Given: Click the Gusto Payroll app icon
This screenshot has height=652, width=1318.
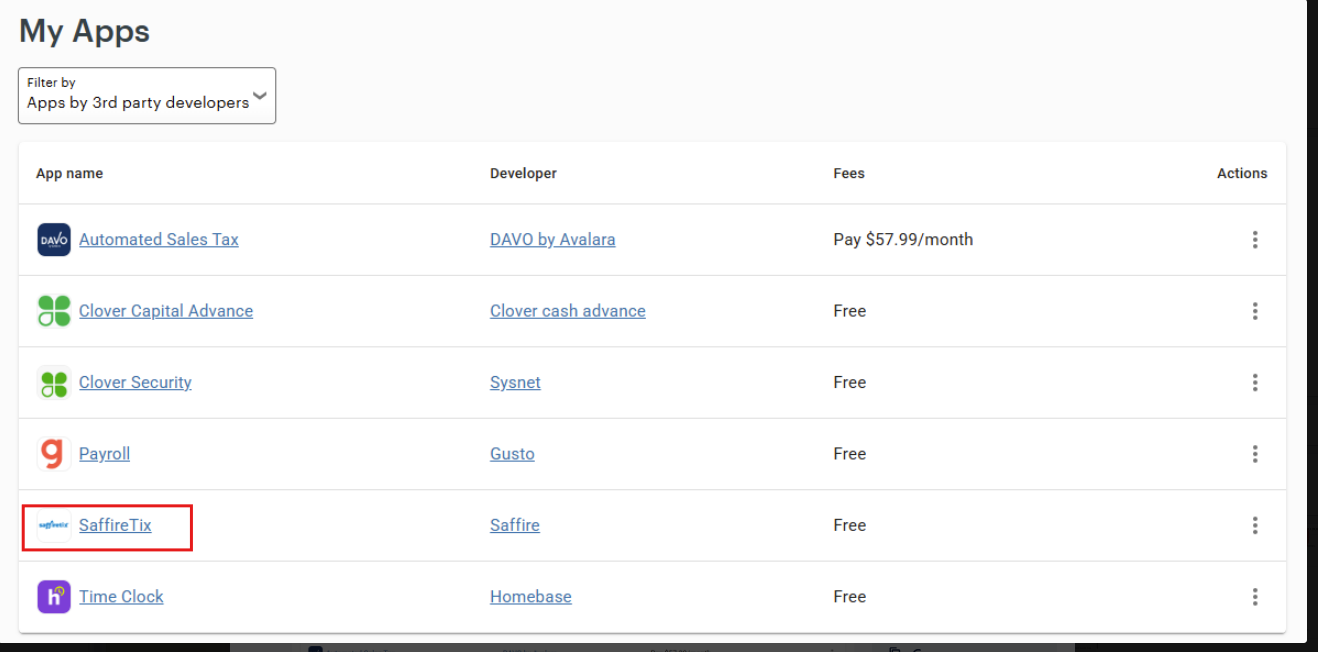Looking at the screenshot, I should [x=54, y=454].
